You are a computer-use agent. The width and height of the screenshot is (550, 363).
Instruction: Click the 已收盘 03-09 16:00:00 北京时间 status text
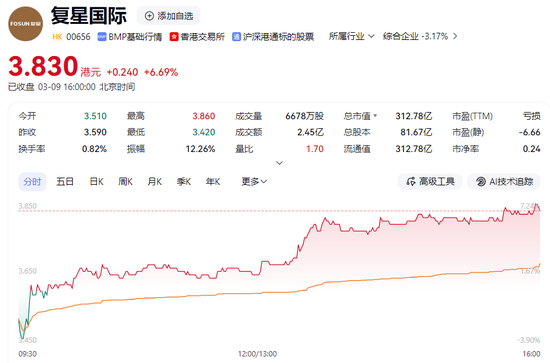pyautogui.click(x=72, y=87)
